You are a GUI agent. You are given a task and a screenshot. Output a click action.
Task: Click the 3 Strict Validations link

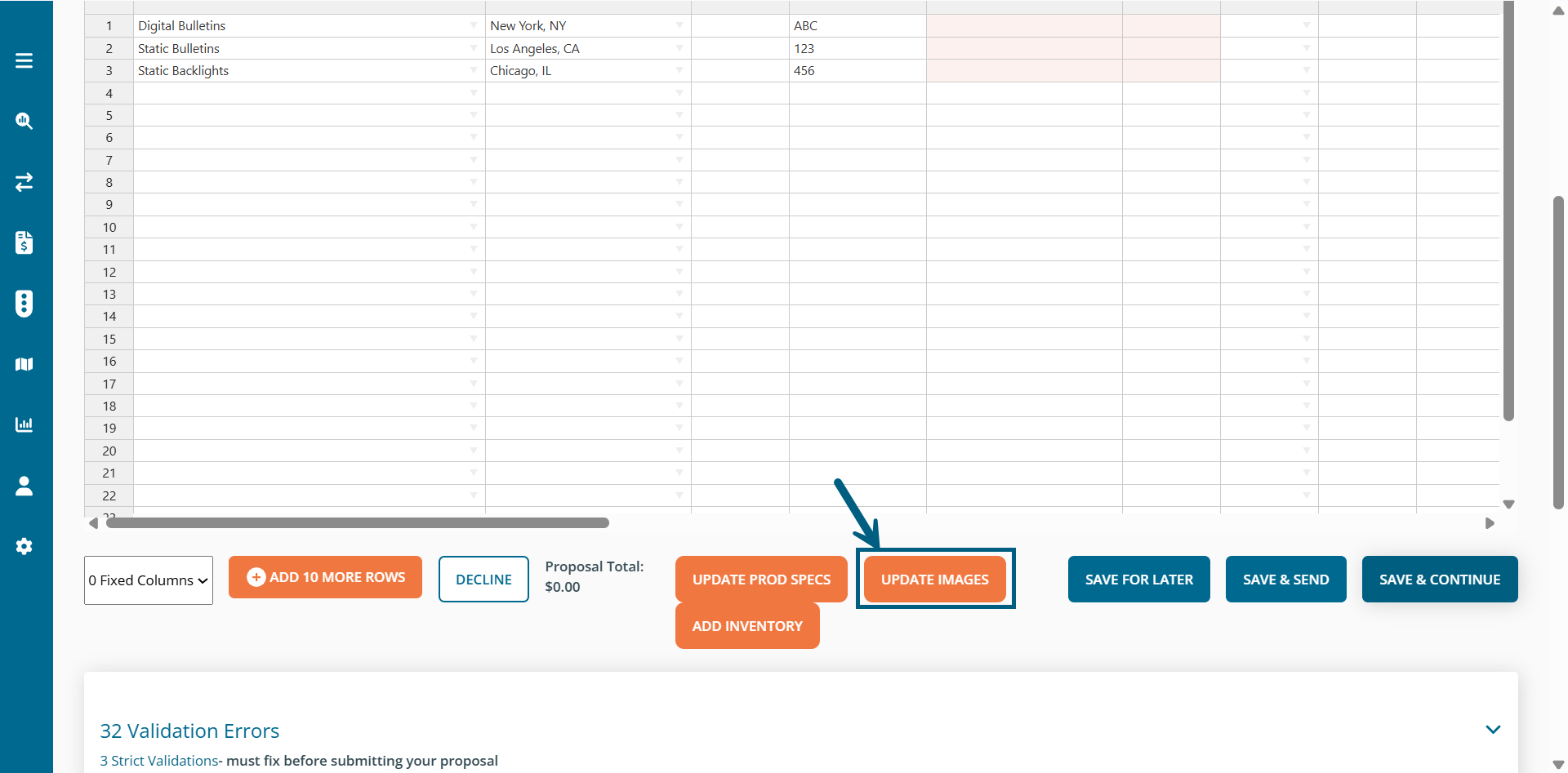159,761
